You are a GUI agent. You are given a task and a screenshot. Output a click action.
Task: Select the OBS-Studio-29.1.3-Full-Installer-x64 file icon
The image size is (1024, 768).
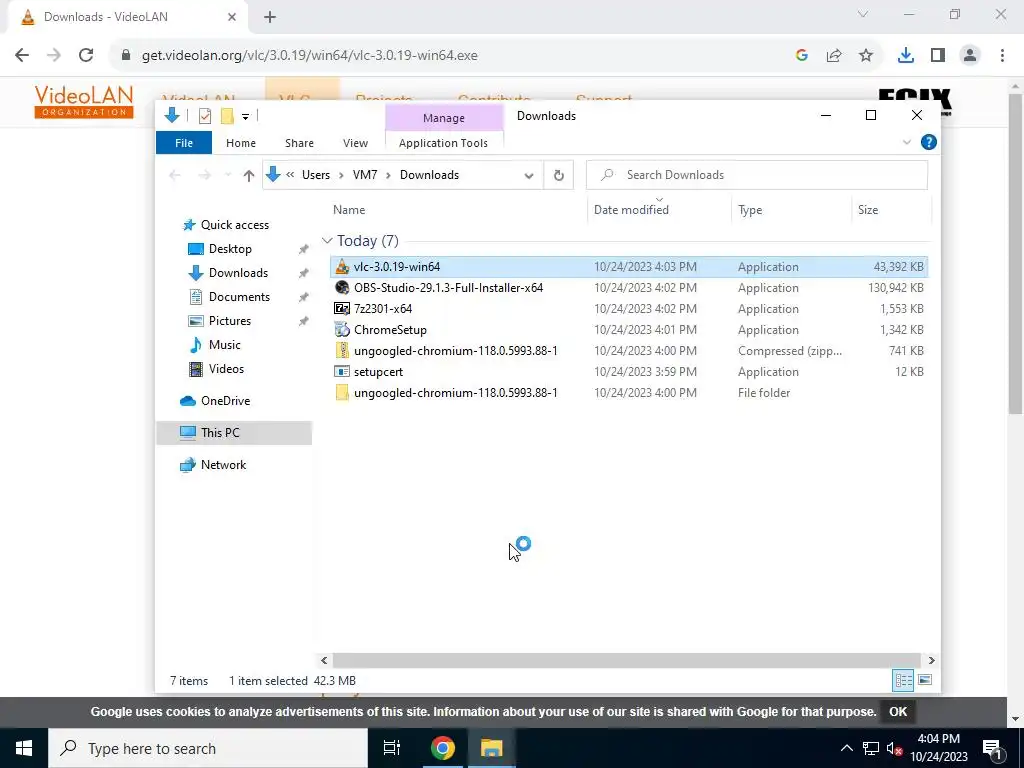coord(342,287)
